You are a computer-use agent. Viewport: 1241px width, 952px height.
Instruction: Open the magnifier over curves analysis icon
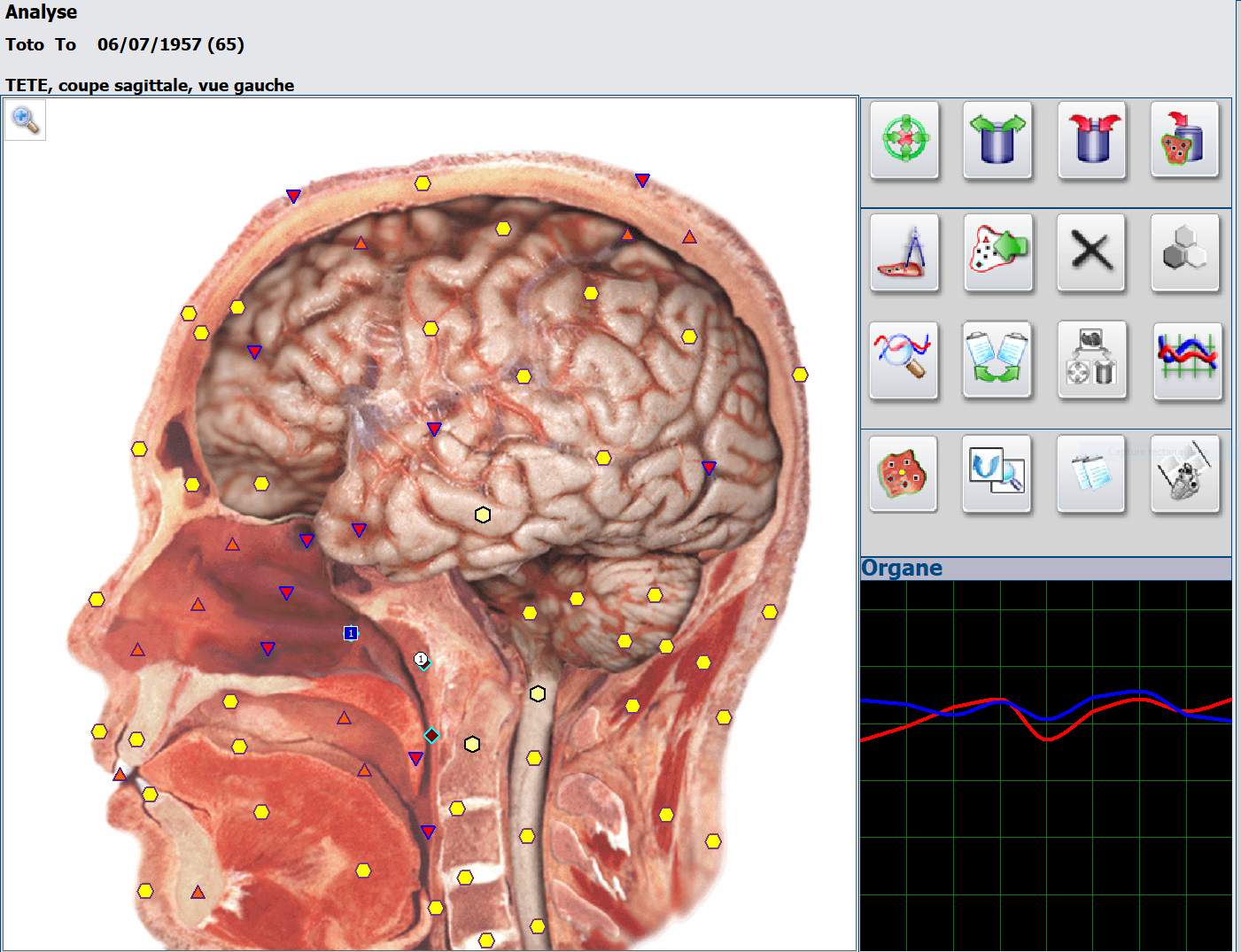tap(904, 360)
